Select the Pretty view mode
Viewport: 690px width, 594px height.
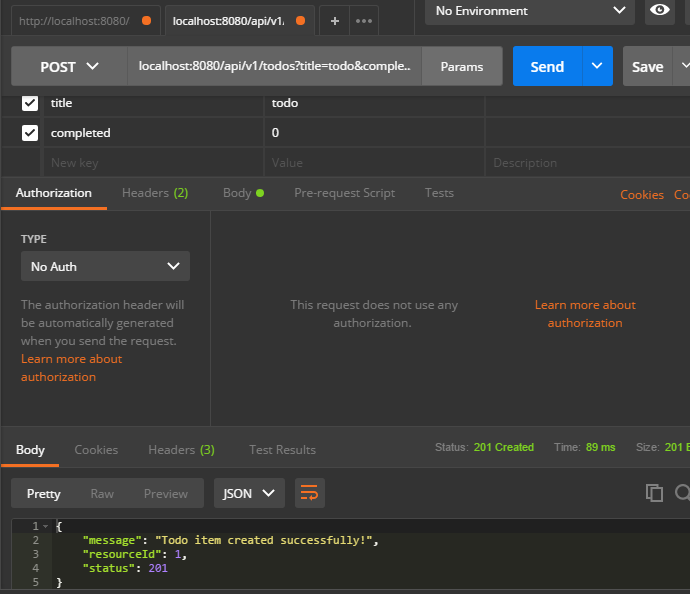tap(44, 494)
